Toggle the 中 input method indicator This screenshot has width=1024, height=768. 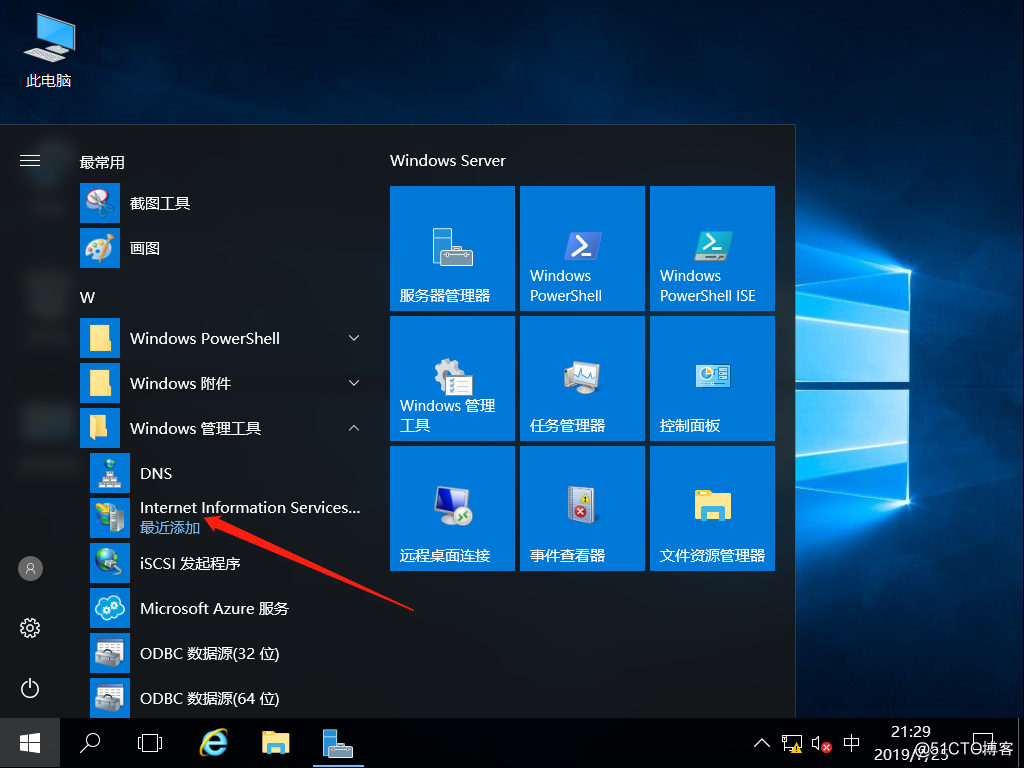[x=852, y=743]
